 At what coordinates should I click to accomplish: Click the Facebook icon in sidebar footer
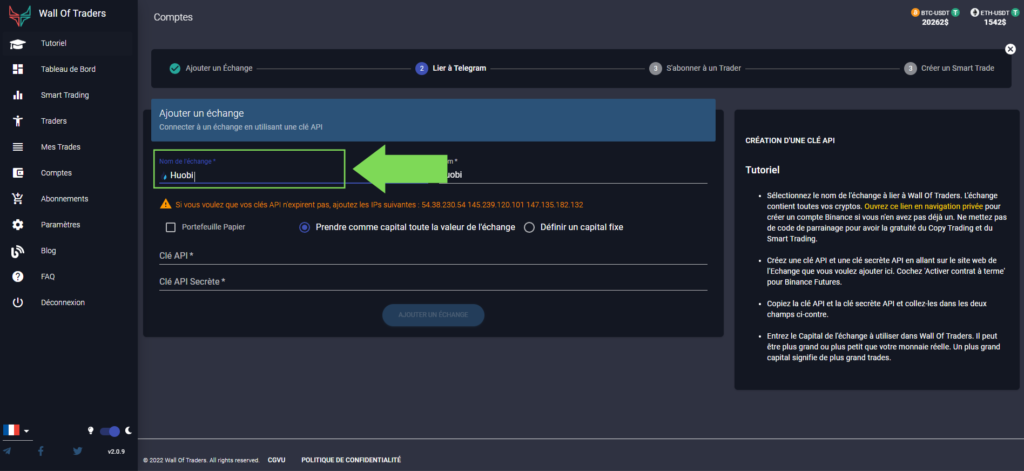40,451
